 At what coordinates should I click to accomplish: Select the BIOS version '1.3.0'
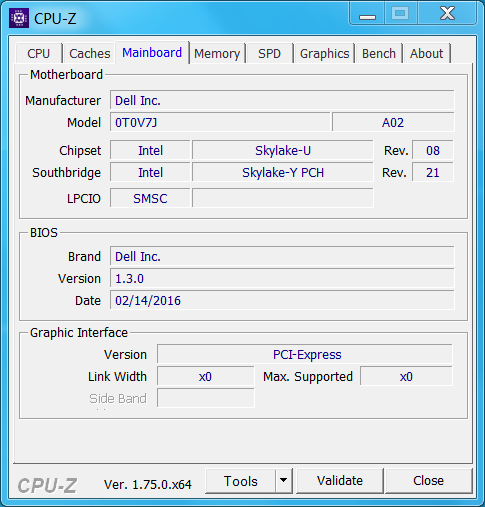point(282,278)
